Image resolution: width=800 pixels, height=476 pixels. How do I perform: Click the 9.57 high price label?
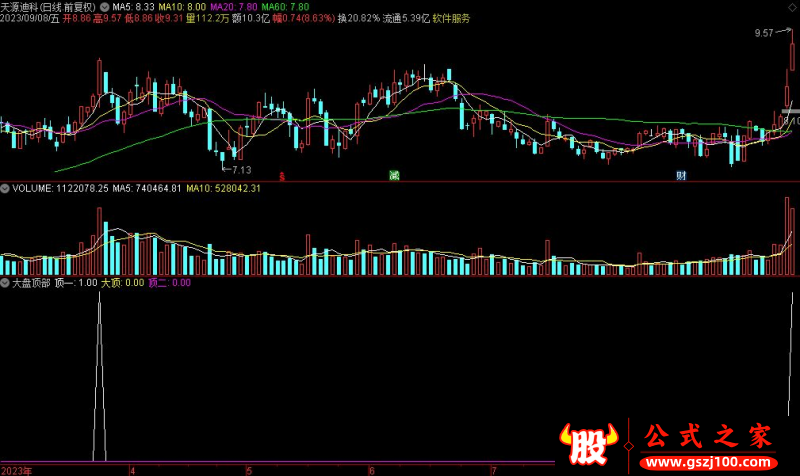pos(765,33)
